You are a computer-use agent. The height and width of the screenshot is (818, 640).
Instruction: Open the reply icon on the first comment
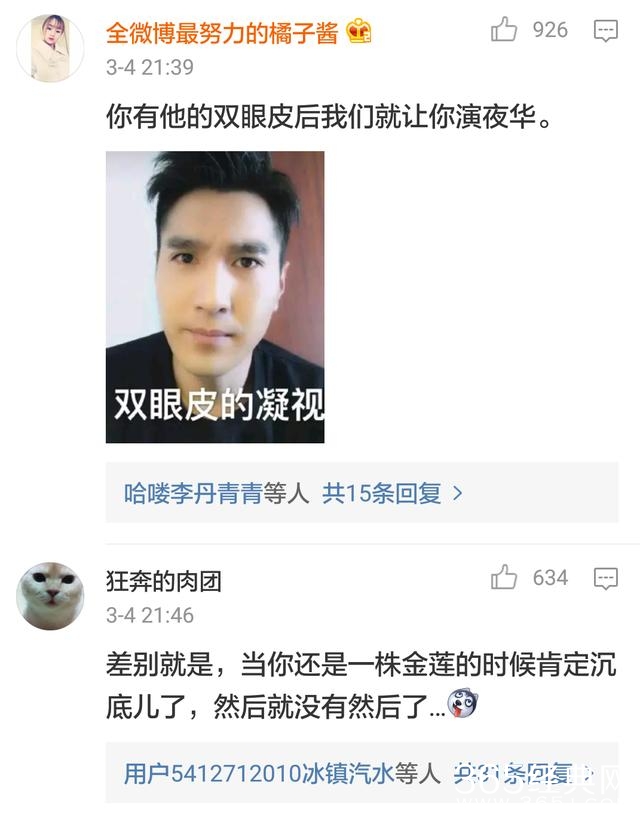click(x=606, y=31)
